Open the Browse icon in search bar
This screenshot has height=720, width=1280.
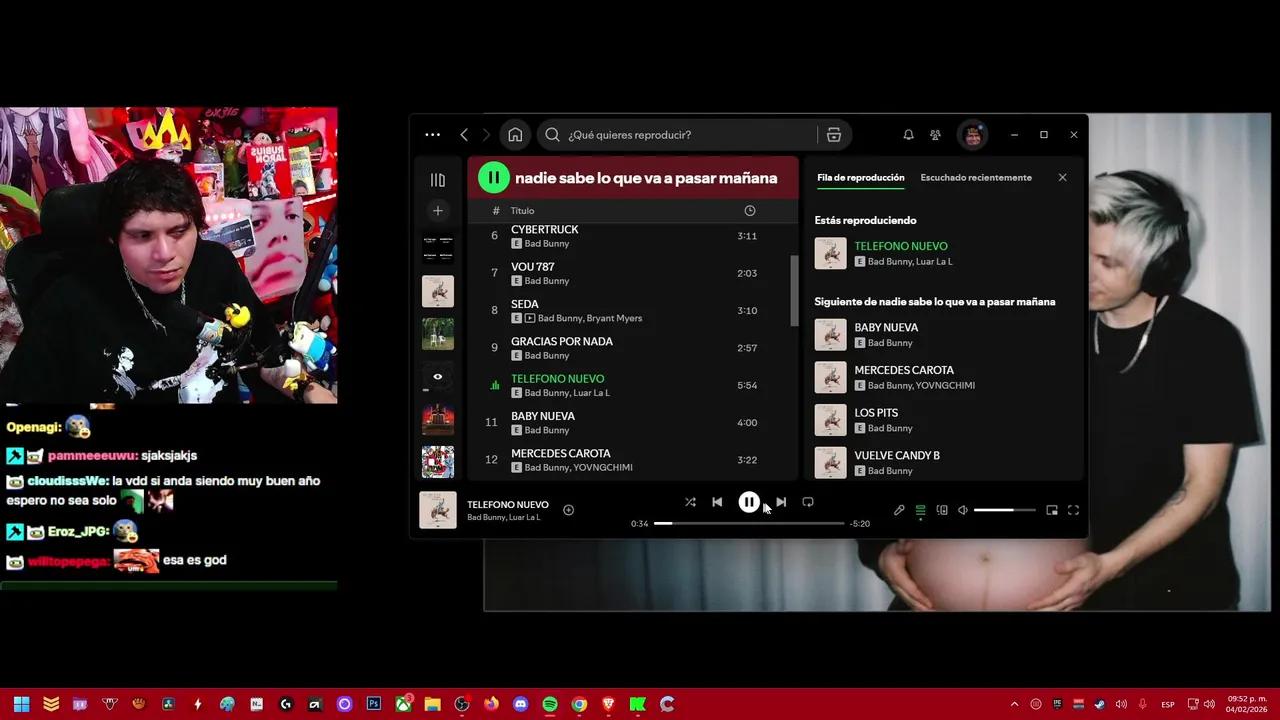click(834, 135)
